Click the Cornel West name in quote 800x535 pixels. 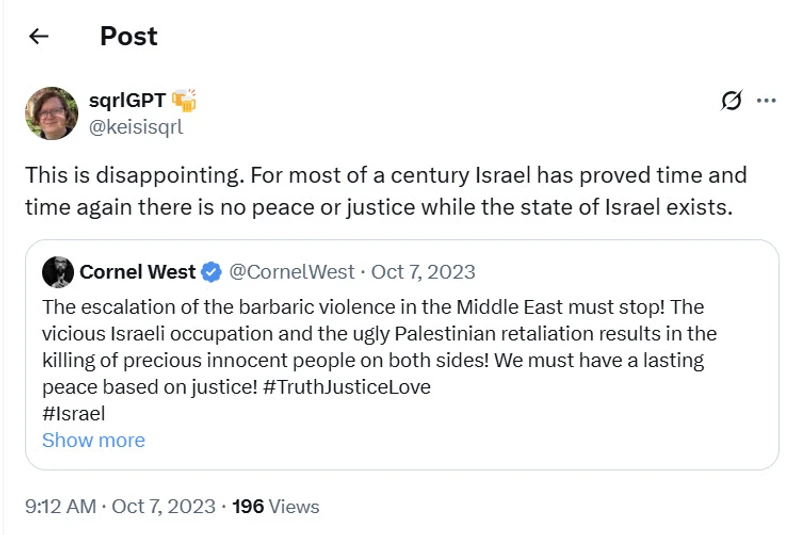(x=138, y=272)
